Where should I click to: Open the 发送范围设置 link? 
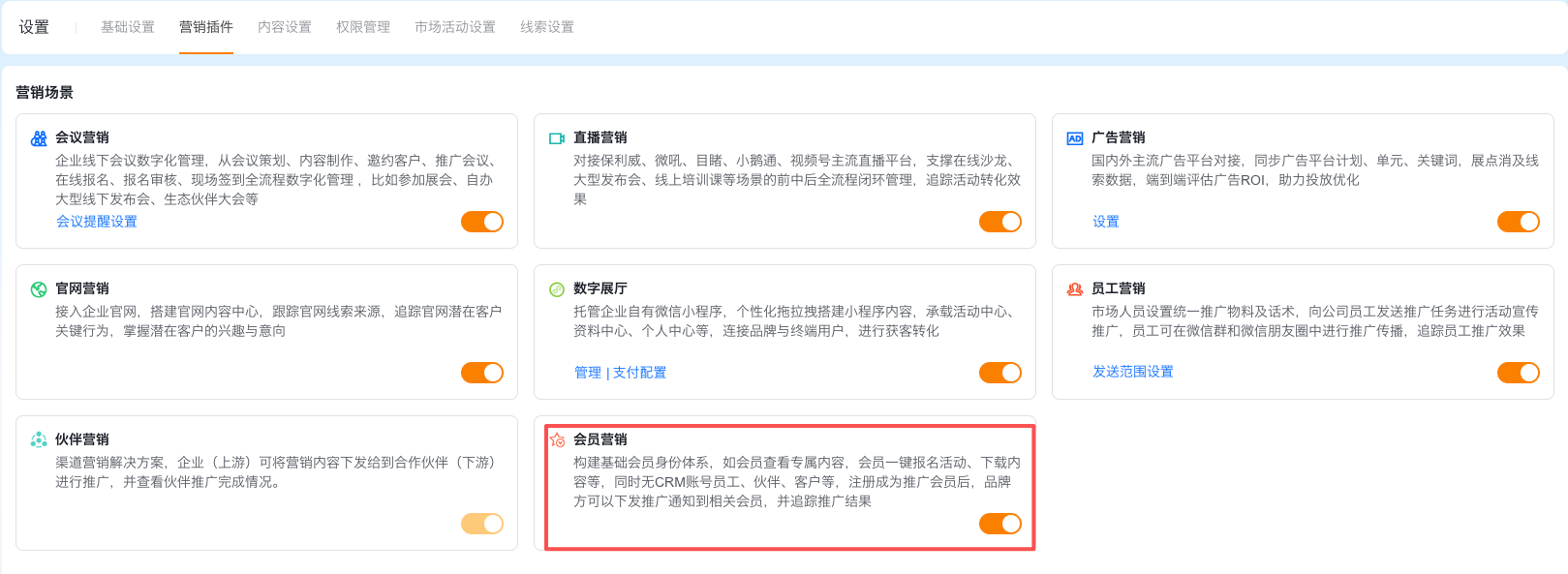click(1133, 372)
